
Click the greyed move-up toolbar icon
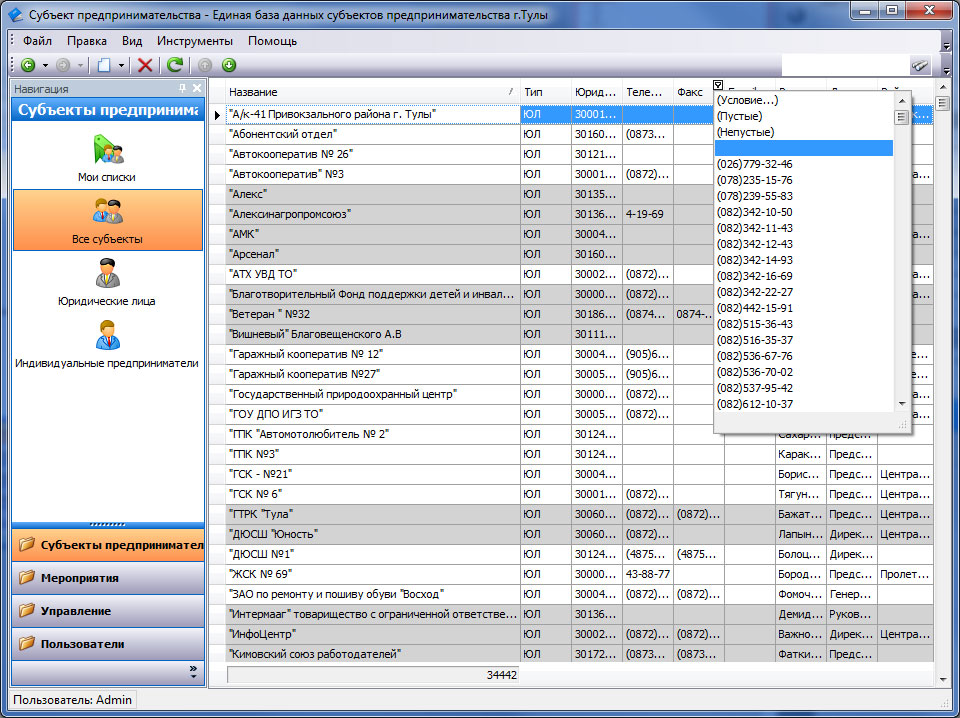pyautogui.click(x=205, y=65)
